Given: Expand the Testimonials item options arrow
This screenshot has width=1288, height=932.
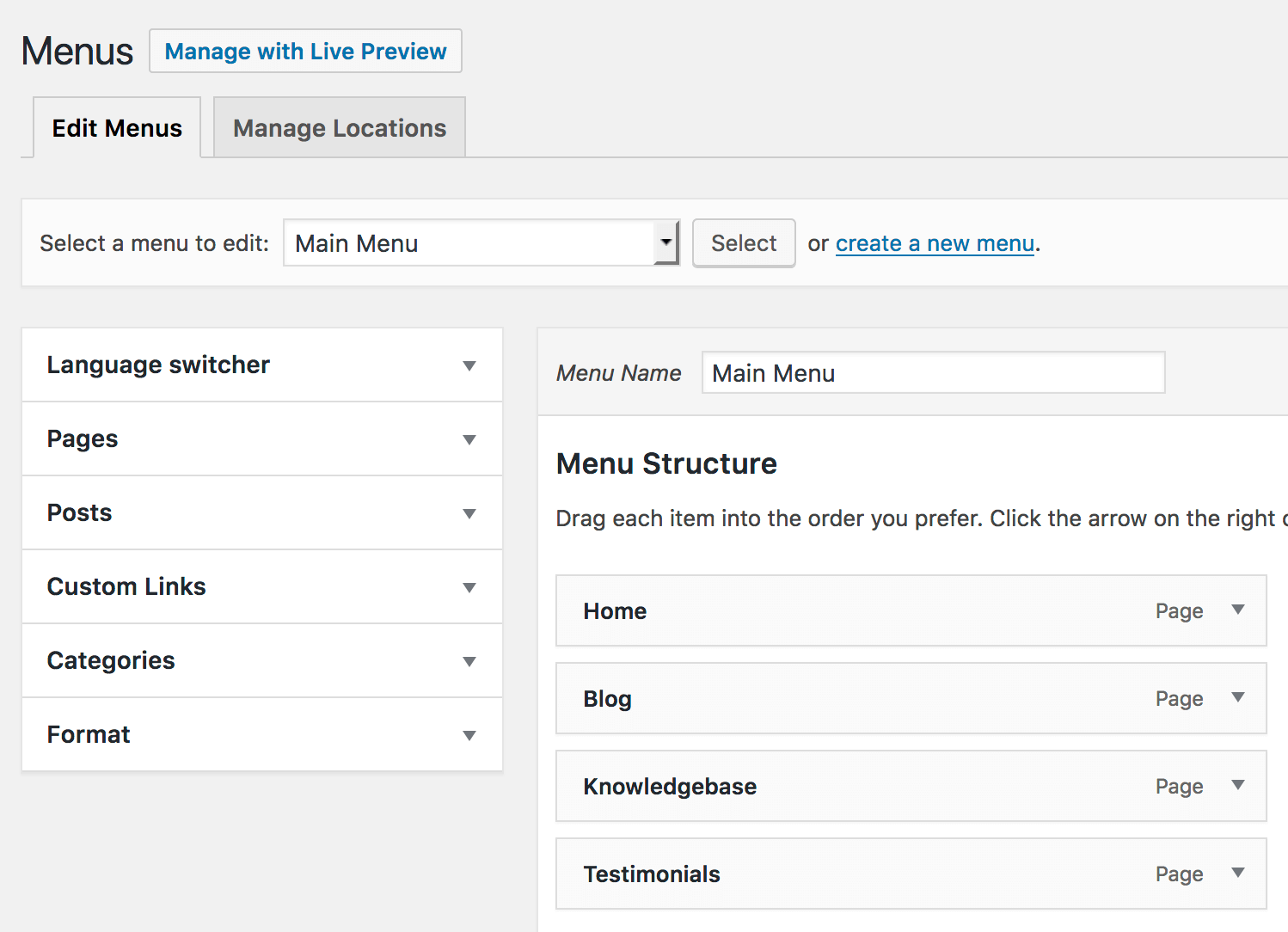Looking at the screenshot, I should click(x=1238, y=873).
